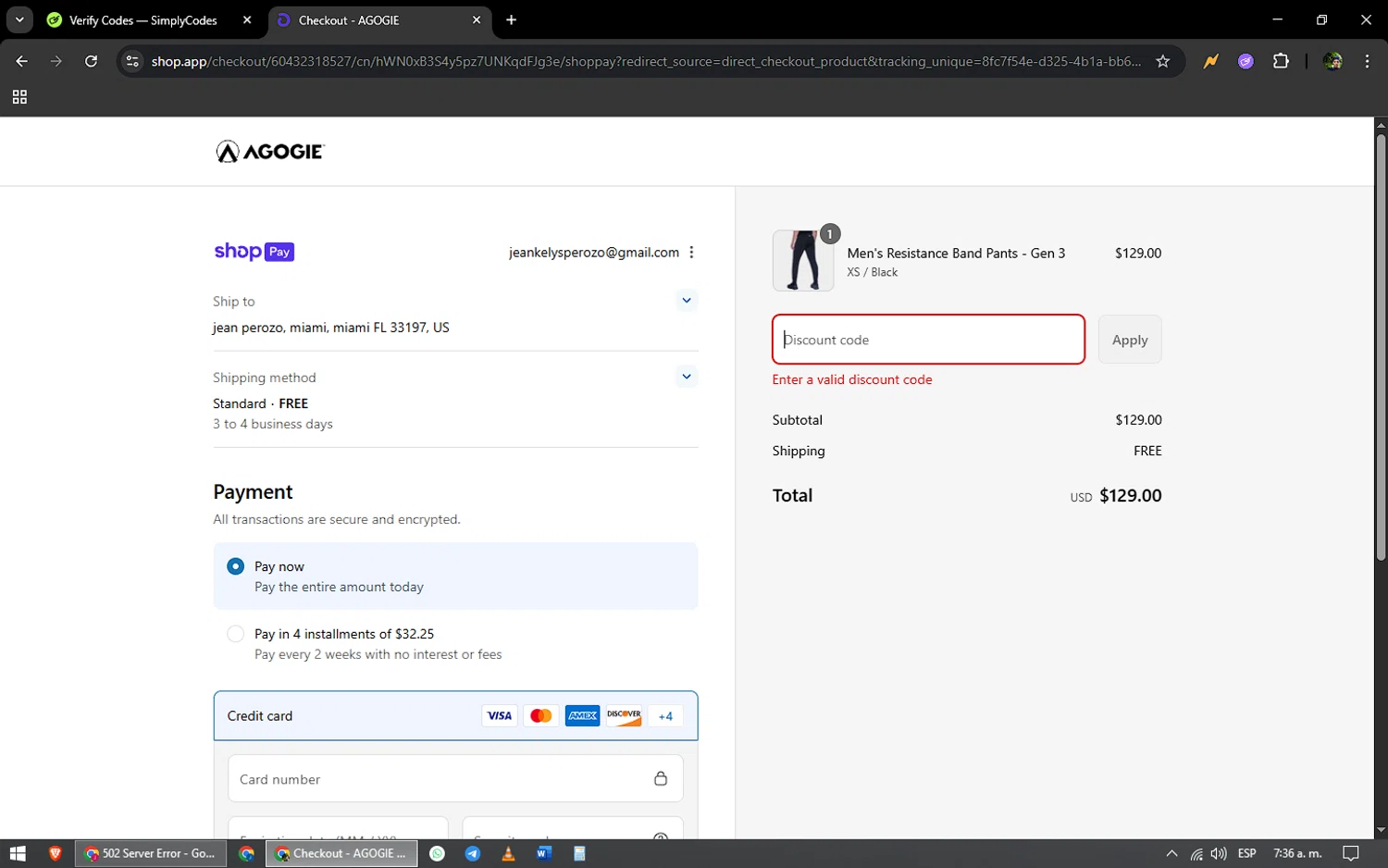Expand the Ship to address section

687,300
